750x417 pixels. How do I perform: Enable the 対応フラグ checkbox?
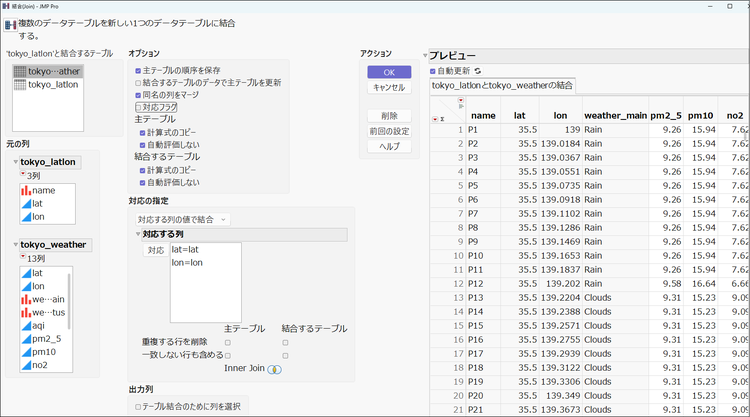(x=138, y=108)
